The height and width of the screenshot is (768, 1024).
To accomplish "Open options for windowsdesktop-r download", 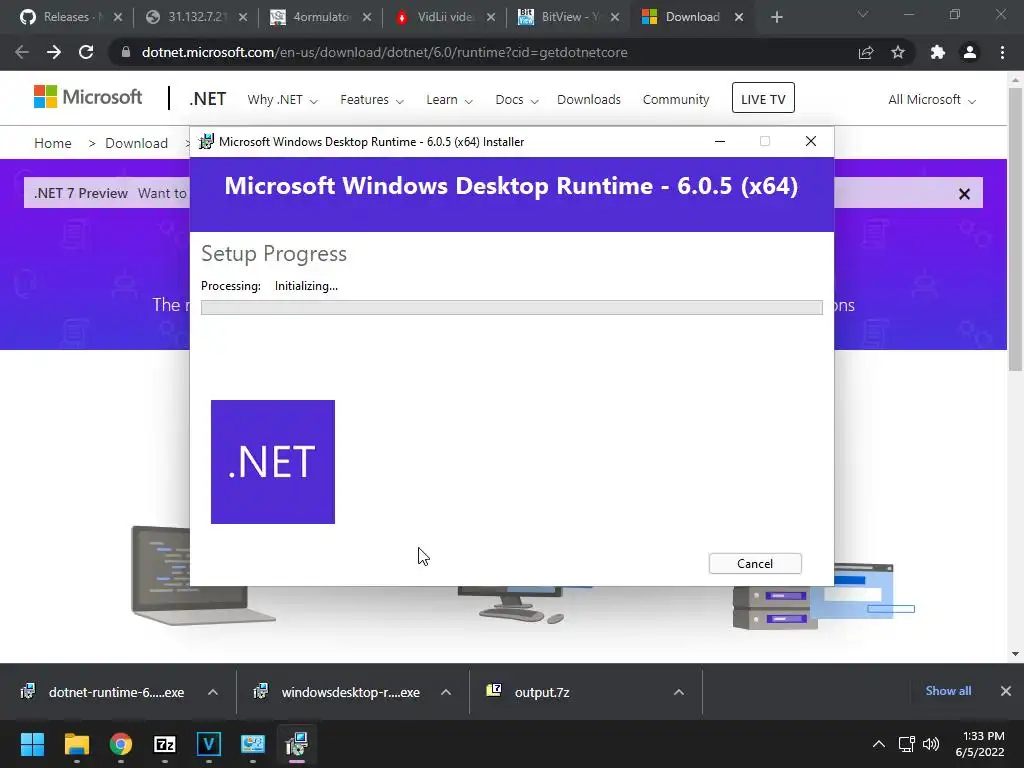I will click(x=446, y=692).
